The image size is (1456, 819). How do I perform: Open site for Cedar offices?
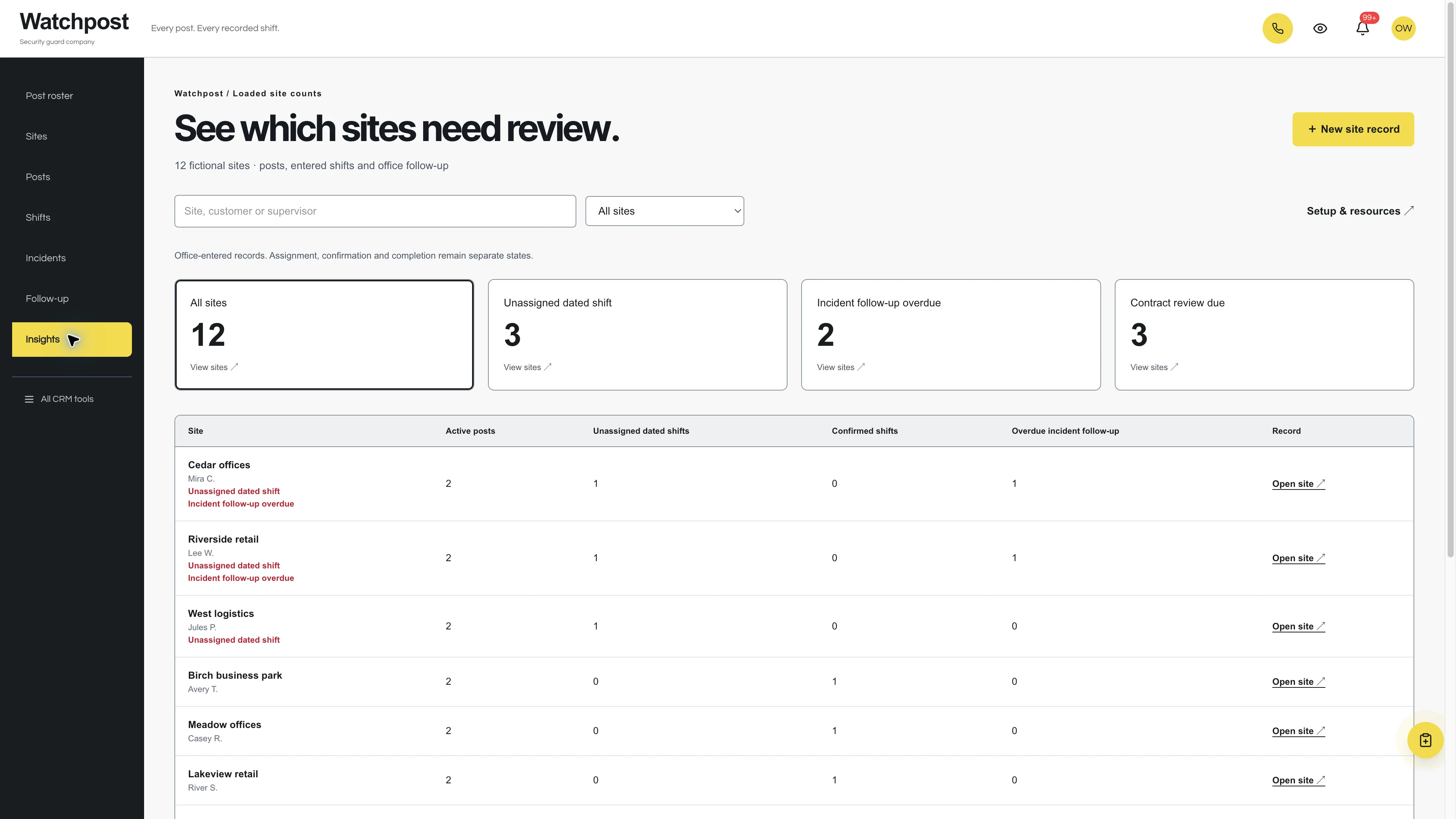click(1298, 484)
